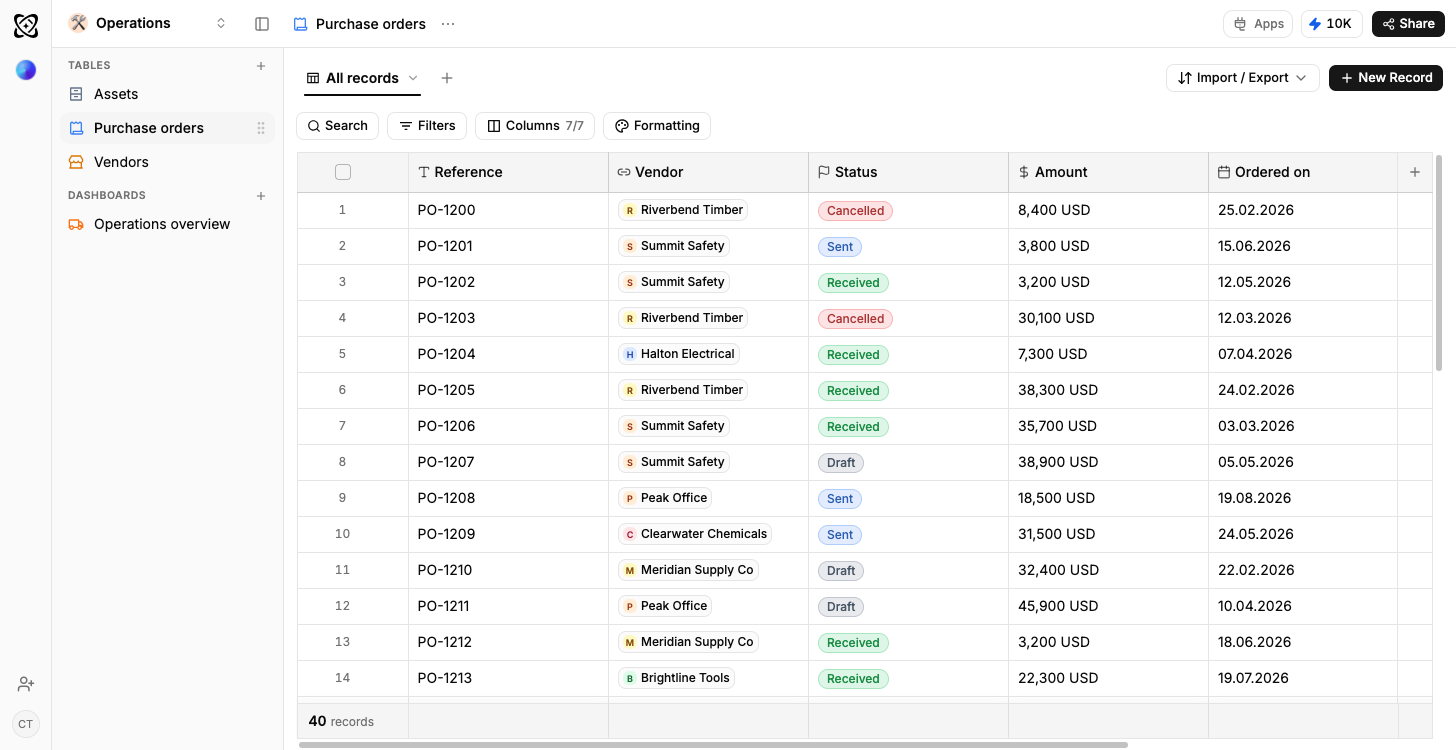This screenshot has width=1456, height=750.
Task: Click the PO-1212 reference cell
Action: pos(508,642)
